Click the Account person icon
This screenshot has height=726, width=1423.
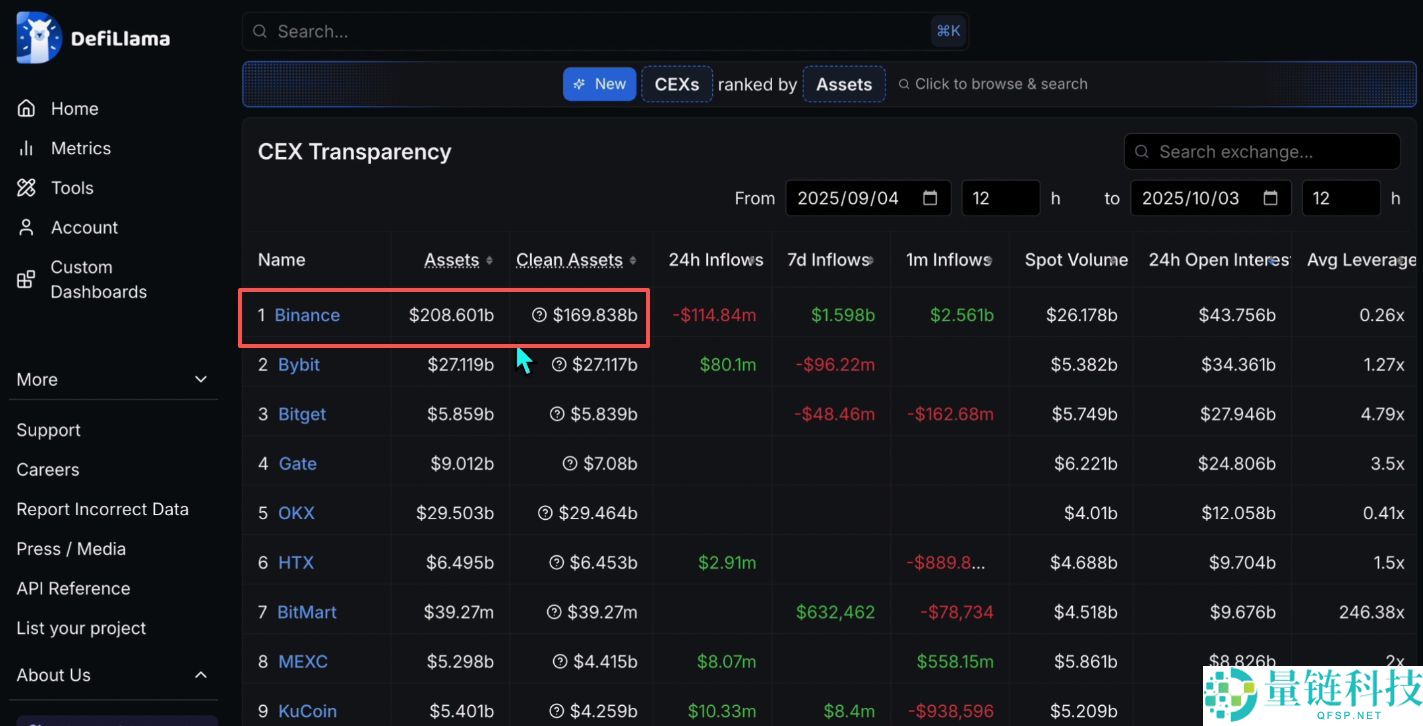27,228
